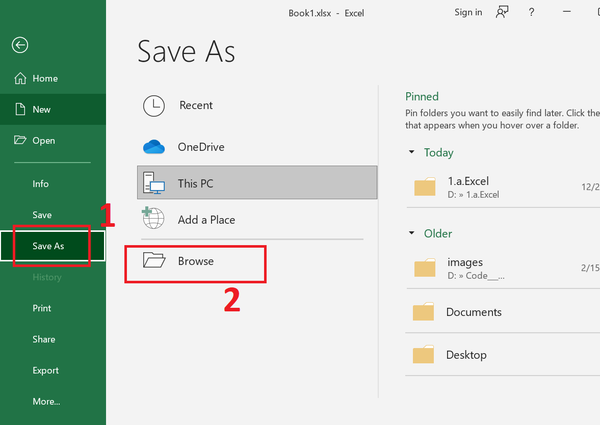Click the Documents folder icon
The width and height of the screenshot is (600, 425).
coord(424,311)
